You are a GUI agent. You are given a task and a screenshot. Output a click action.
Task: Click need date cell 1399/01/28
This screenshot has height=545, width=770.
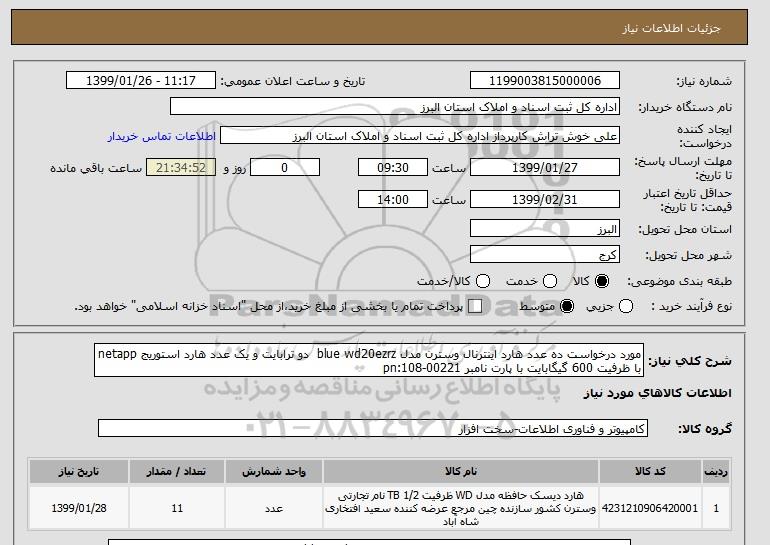click(79, 508)
